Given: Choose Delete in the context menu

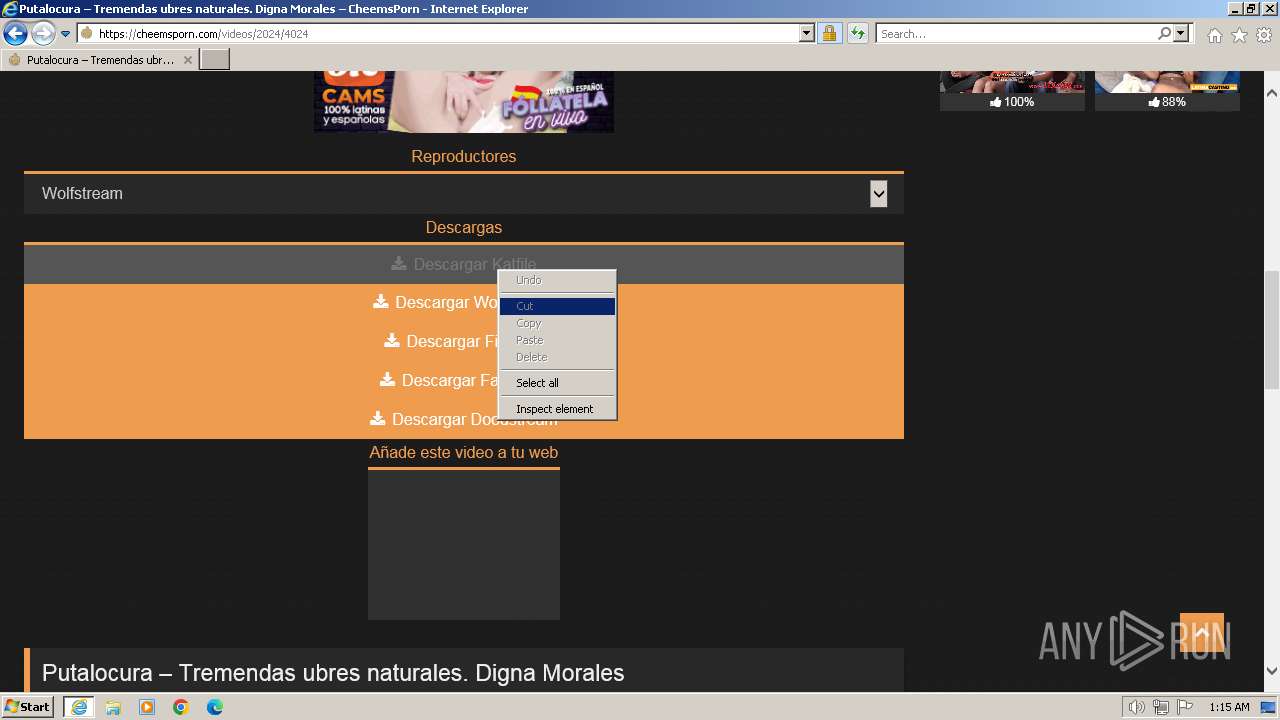Looking at the screenshot, I should click(x=557, y=357).
